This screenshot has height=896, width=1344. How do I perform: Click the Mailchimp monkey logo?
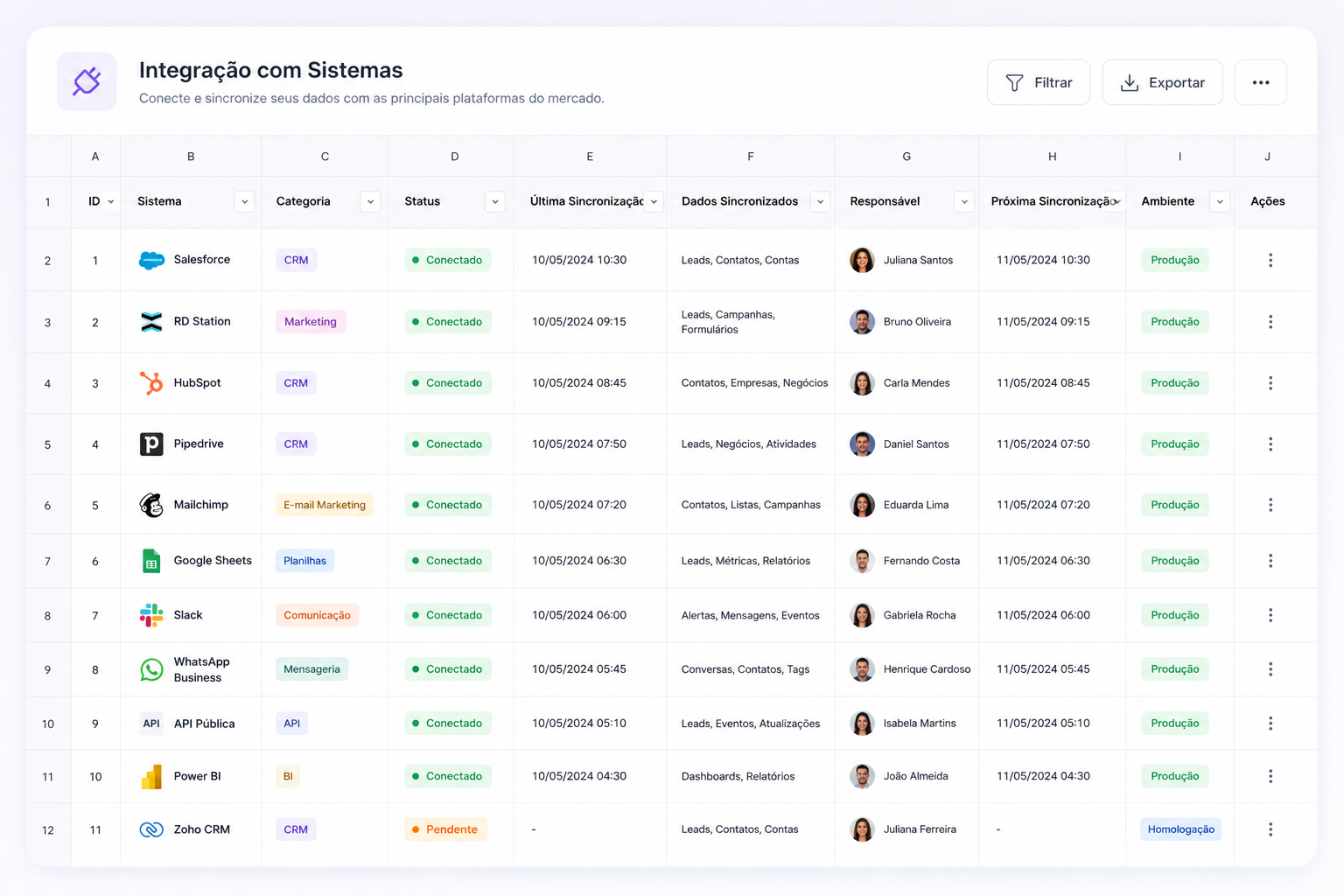151,505
